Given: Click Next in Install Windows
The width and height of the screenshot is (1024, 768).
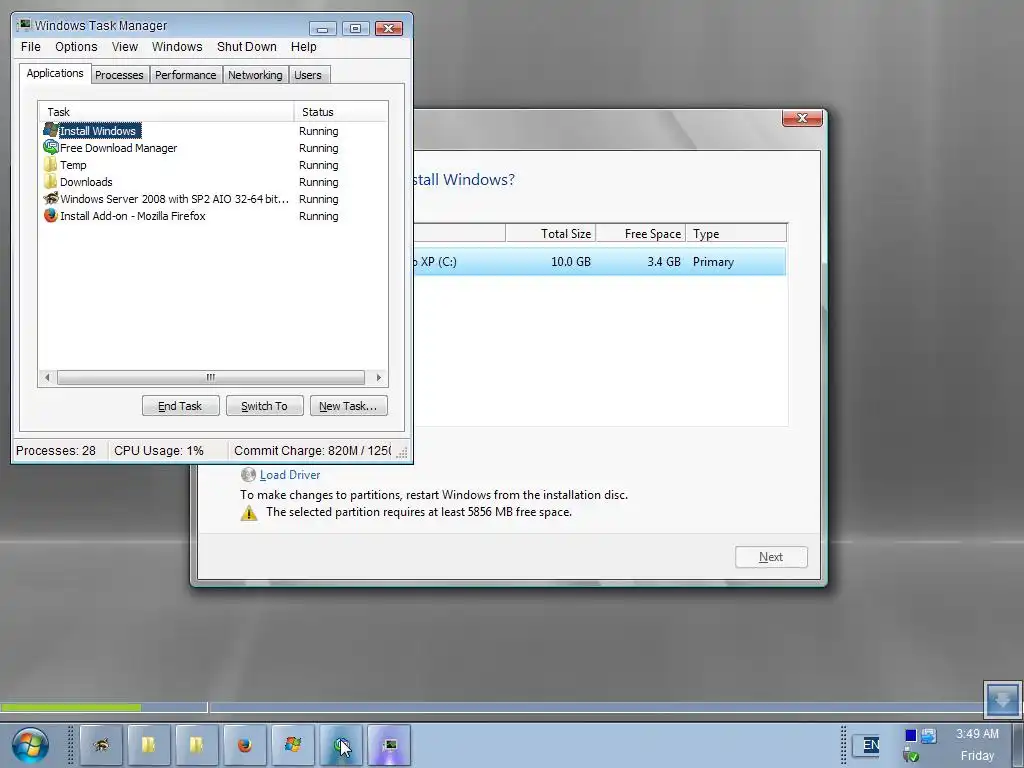Looking at the screenshot, I should click(771, 557).
